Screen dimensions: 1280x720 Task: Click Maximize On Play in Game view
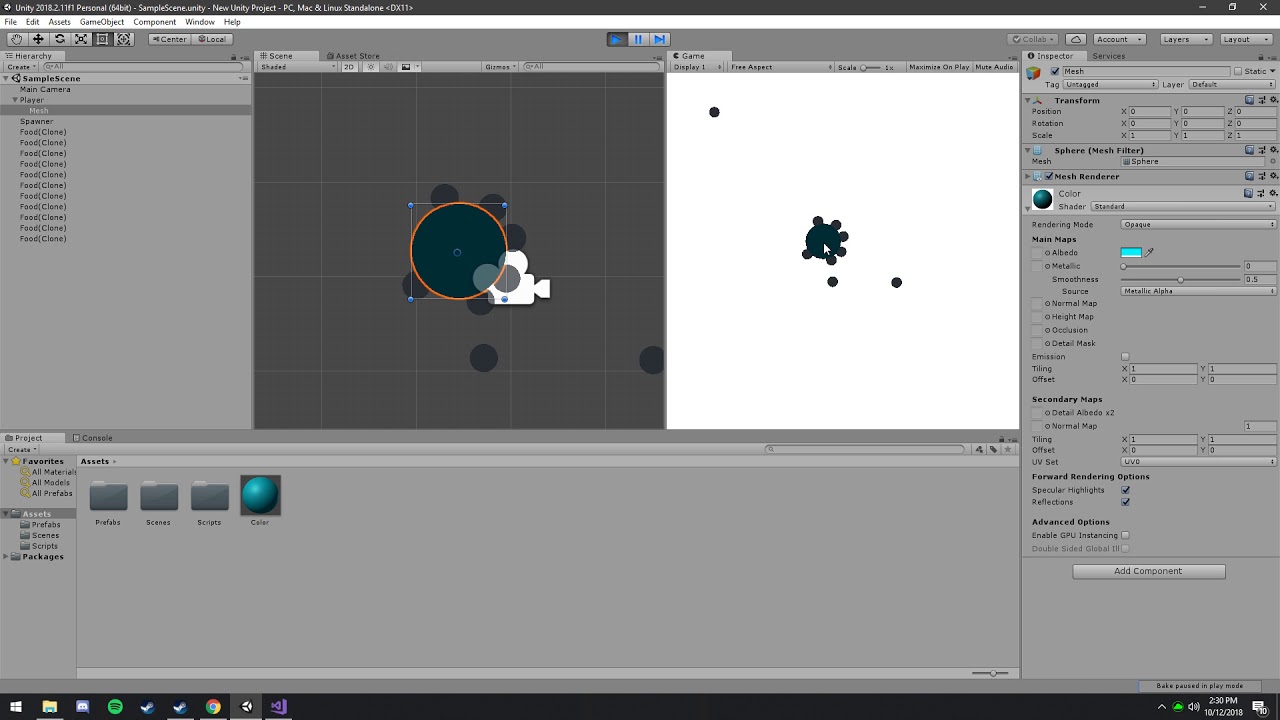939,67
